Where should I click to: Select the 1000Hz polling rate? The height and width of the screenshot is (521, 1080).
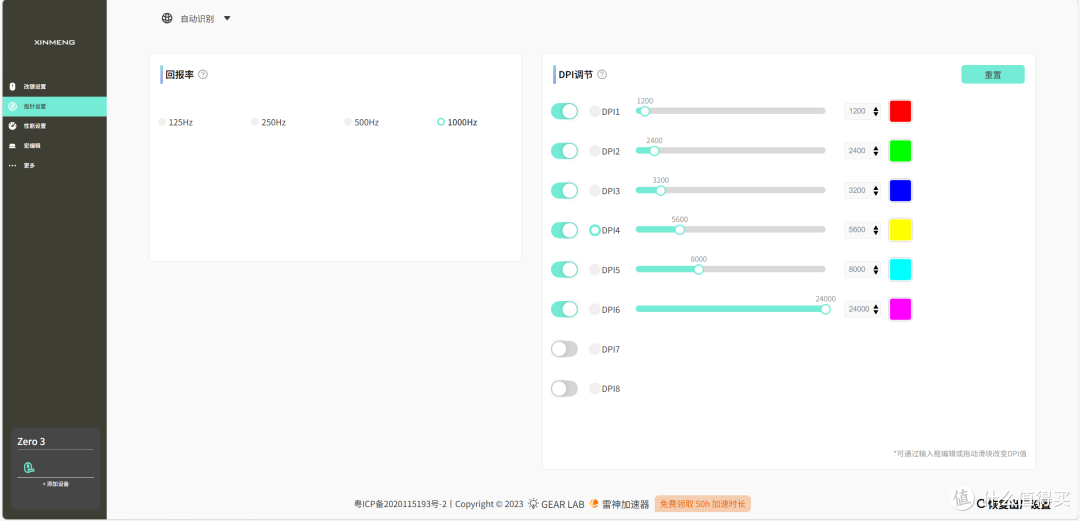[x=457, y=122]
